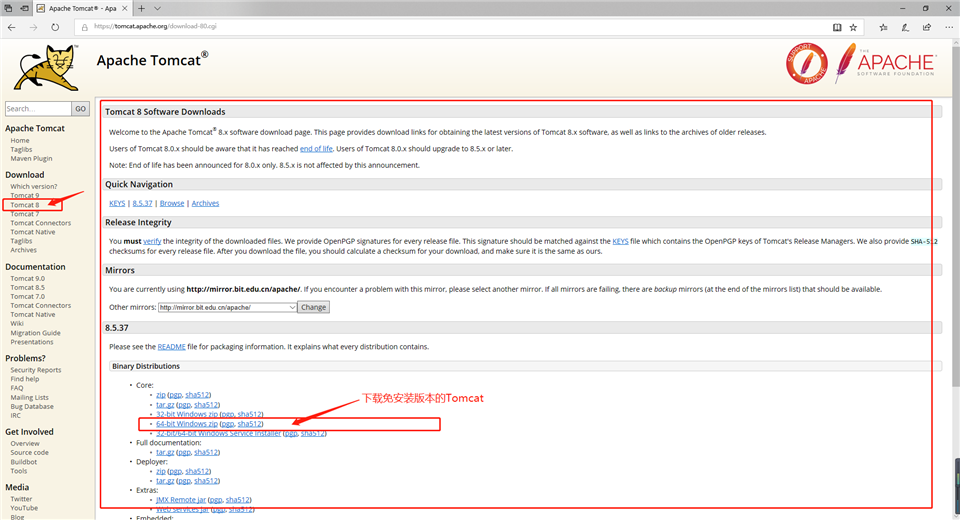Viewport: 960px width, 520px height.
Task: Open the Archives sidebar link
Action: coord(23,250)
